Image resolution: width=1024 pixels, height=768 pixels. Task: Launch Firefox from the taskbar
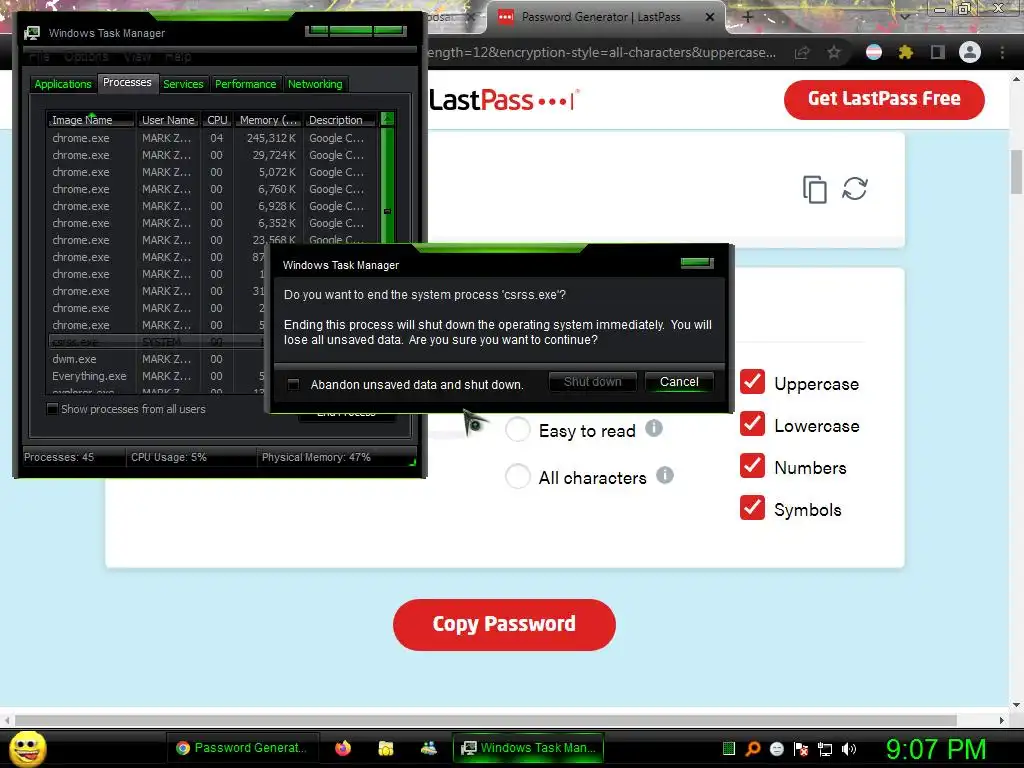coord(343,748)
